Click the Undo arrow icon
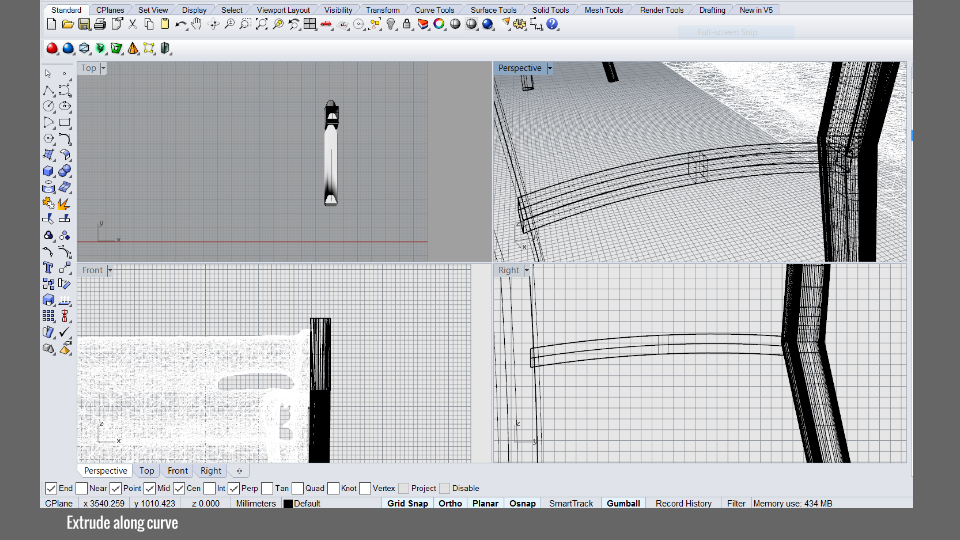This screenshot has height=540, width=960. [x=180, y=24]
